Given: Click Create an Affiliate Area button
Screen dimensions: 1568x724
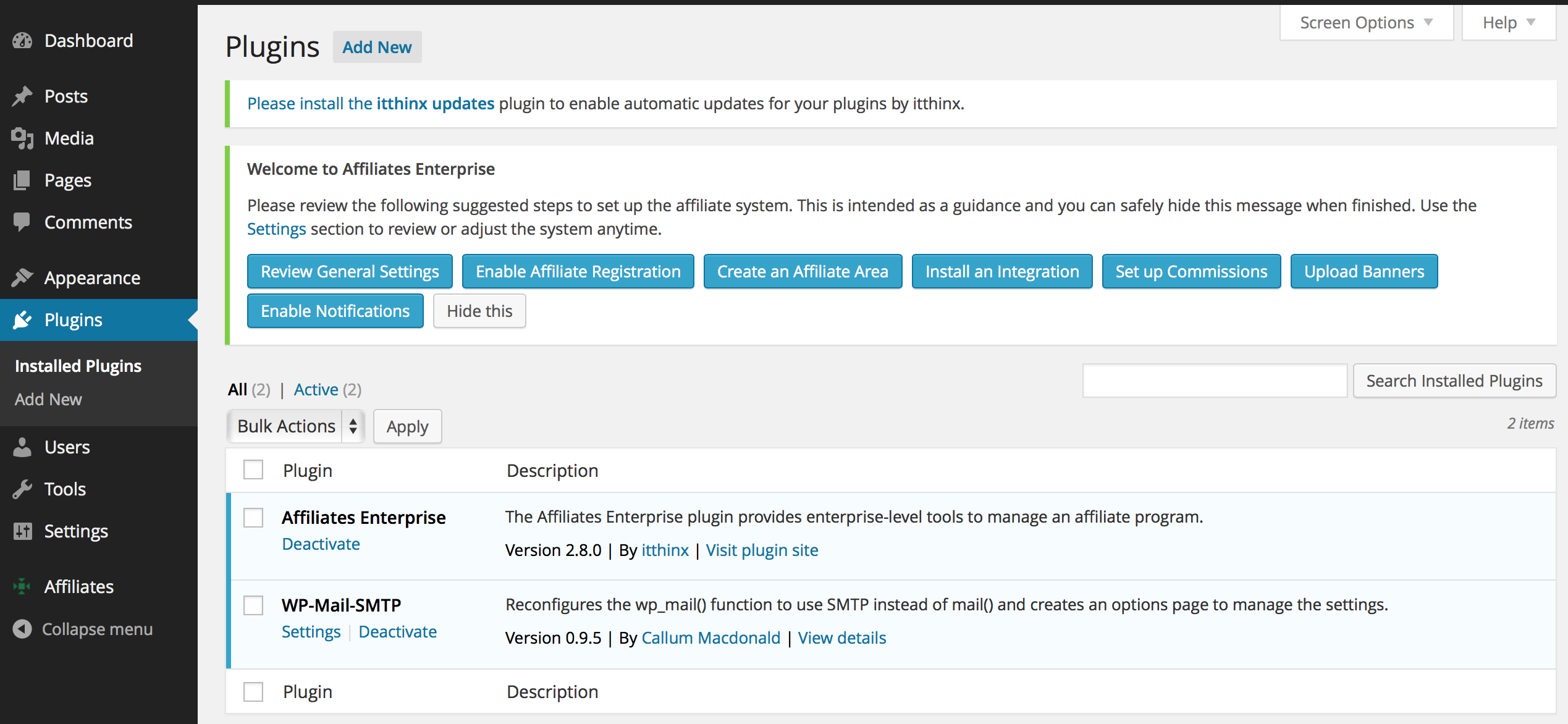Looking at the screenshot, I should click(803, 271).
